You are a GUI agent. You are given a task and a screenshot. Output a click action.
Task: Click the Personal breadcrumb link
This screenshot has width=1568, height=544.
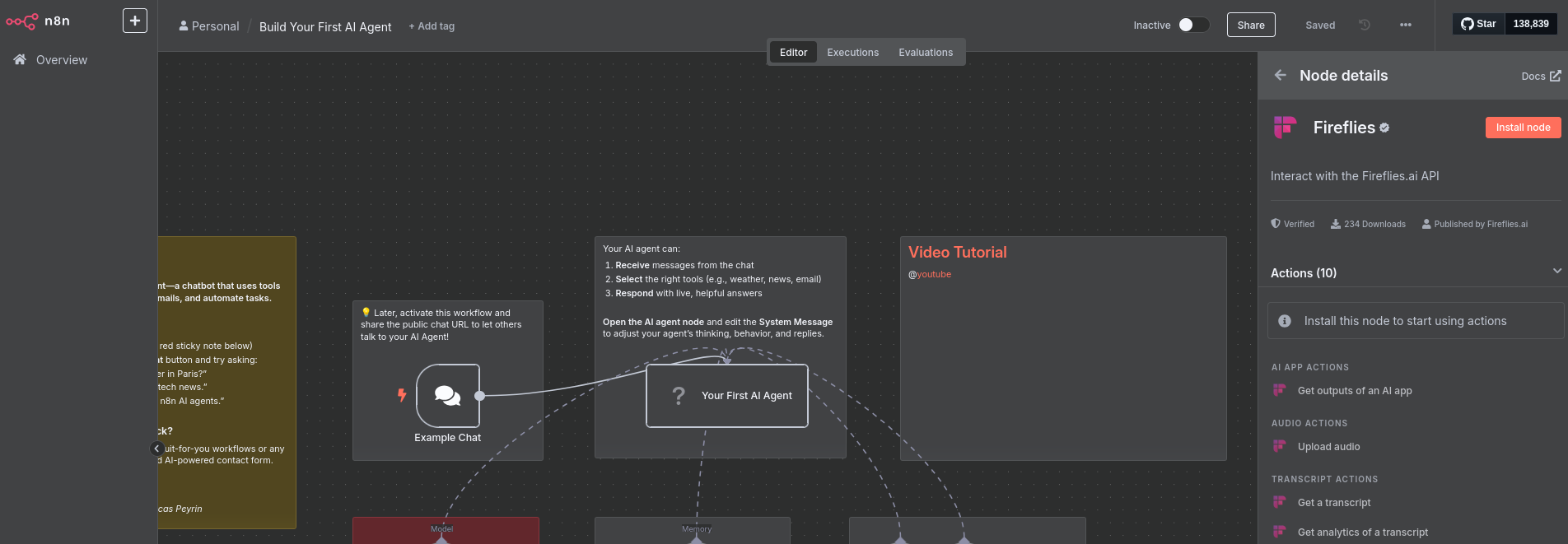(209, 26)
